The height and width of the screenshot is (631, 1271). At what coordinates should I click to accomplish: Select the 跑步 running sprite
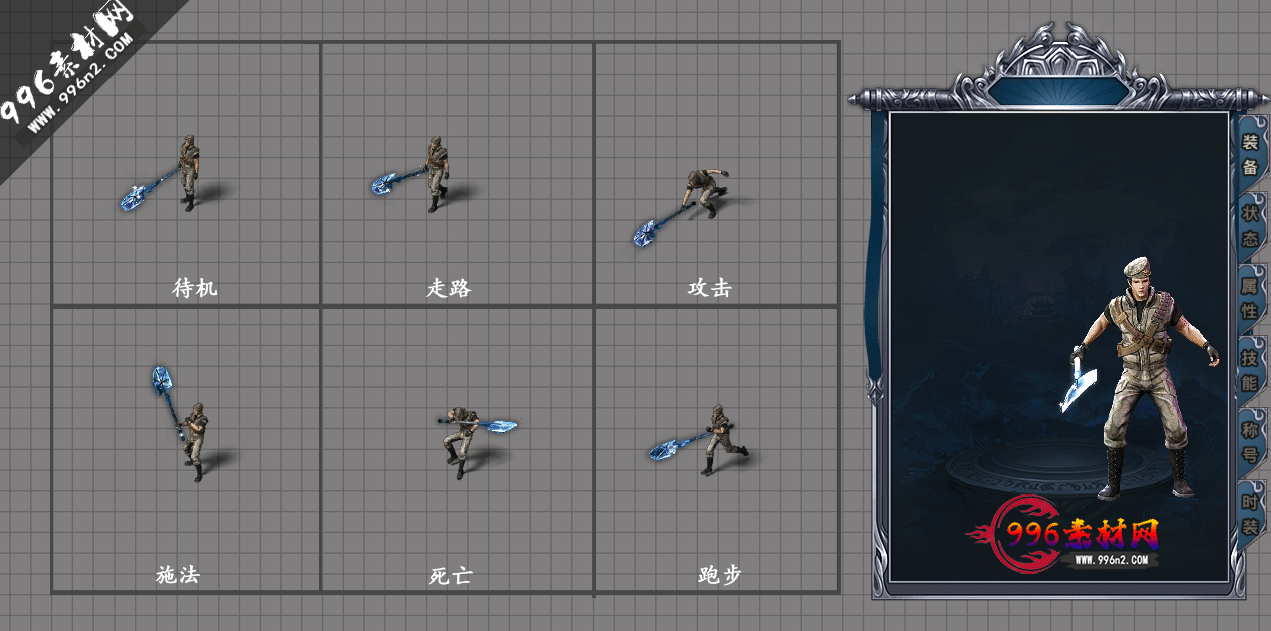pos(700,440)
